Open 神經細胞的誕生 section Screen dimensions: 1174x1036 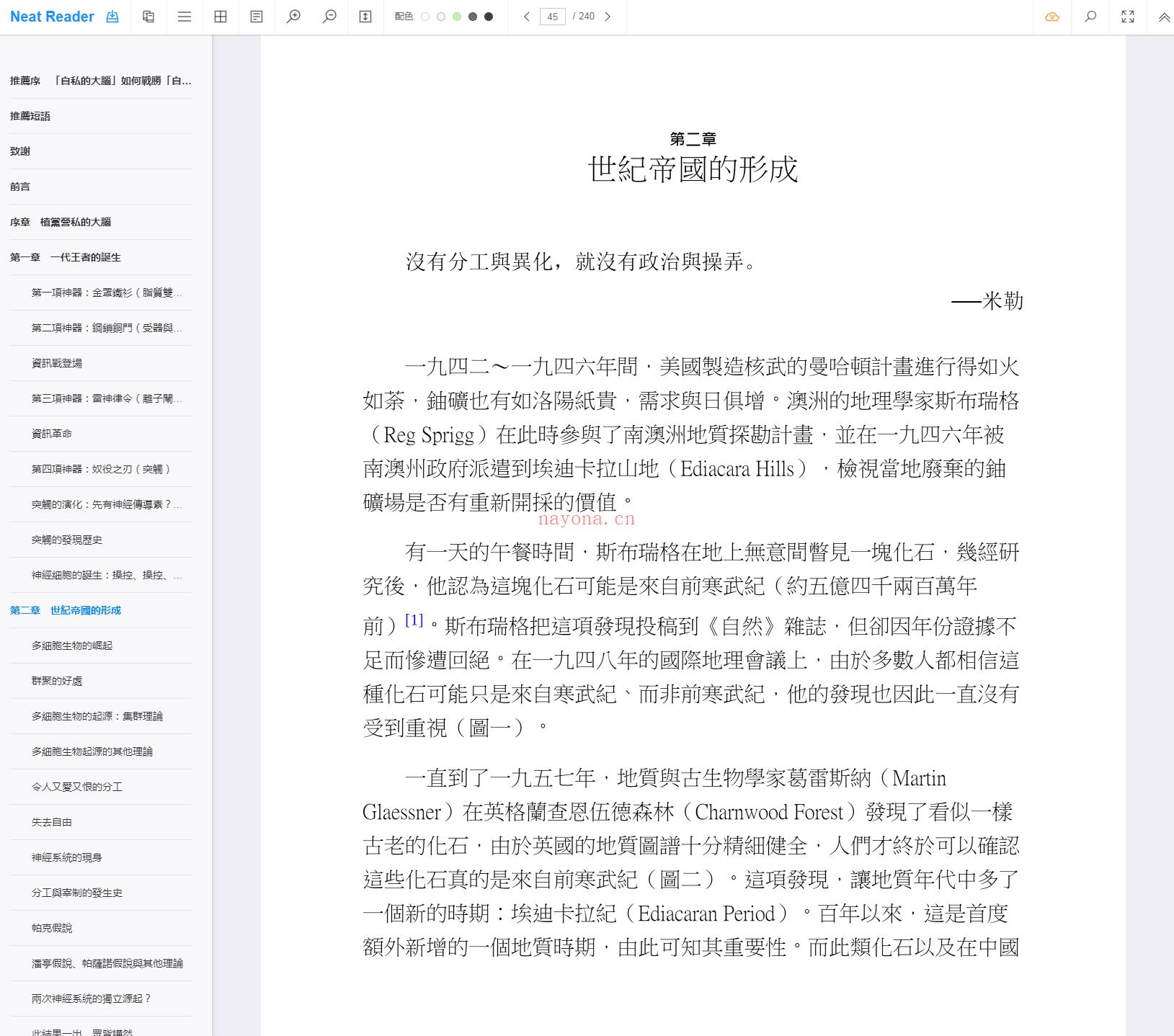(107, 575)
